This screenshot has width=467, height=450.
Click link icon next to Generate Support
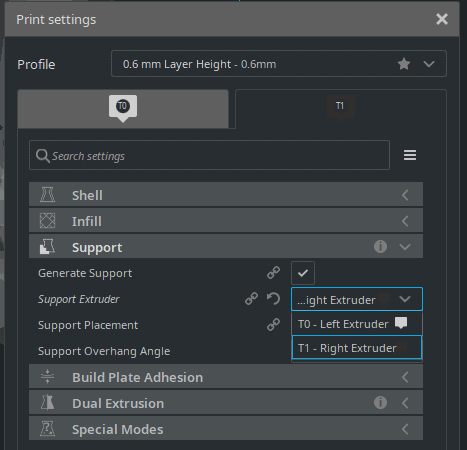[x=273, y=273]
